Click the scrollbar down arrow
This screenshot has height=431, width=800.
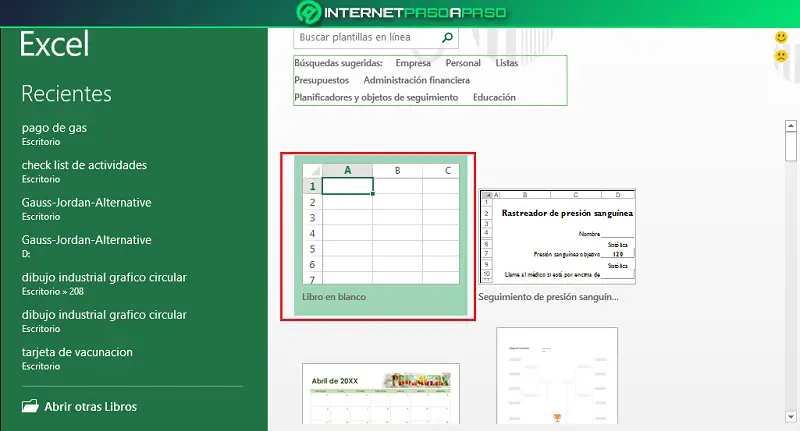pyautogui.click(x=791, y=417)
